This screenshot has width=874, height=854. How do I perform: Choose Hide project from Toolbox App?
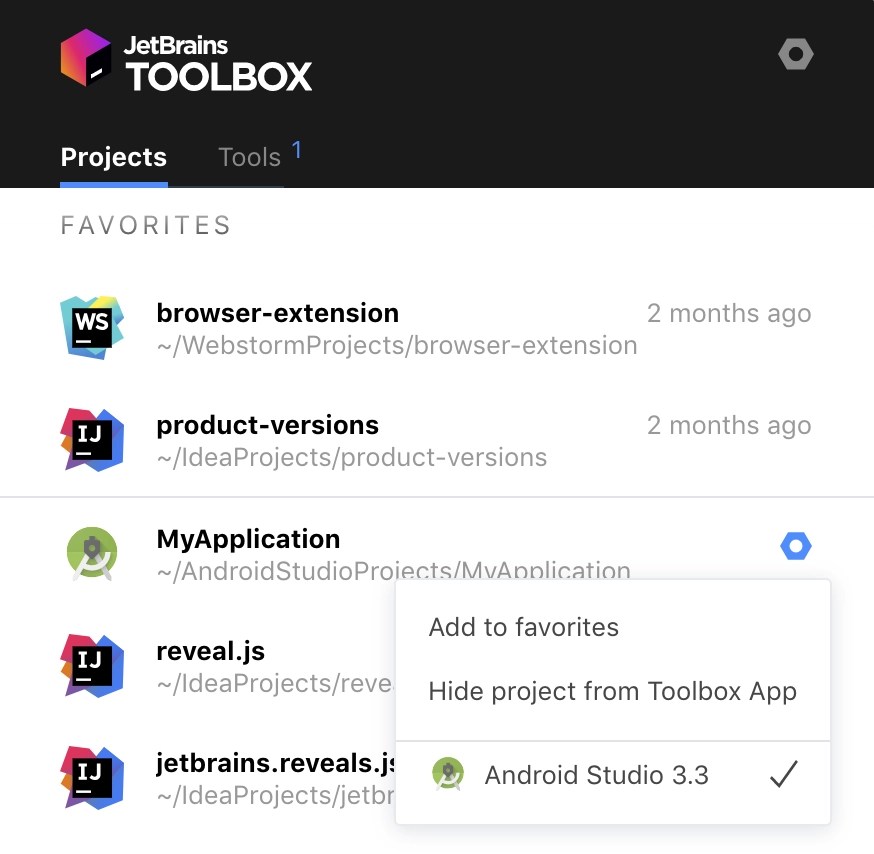613,691
